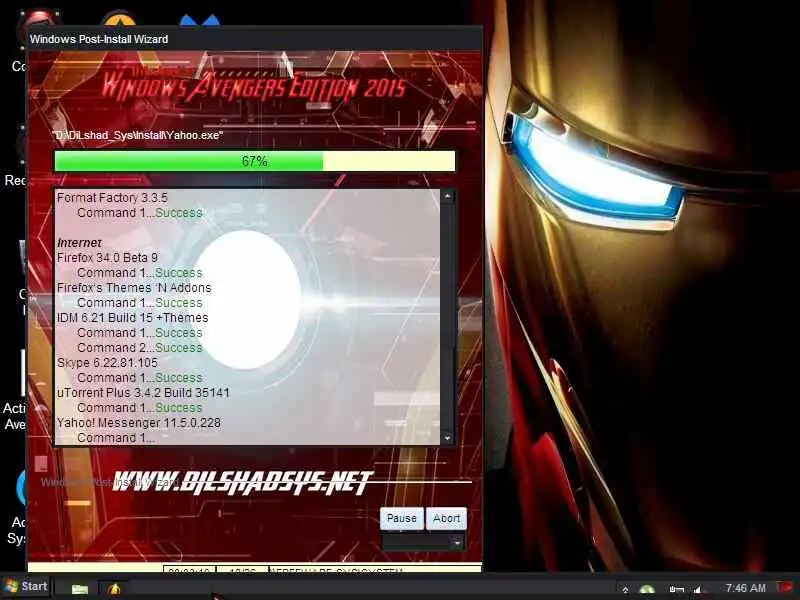Click the Yahoo.exe install path text
This screenshot has width=800, height=600.
(138, 135)
